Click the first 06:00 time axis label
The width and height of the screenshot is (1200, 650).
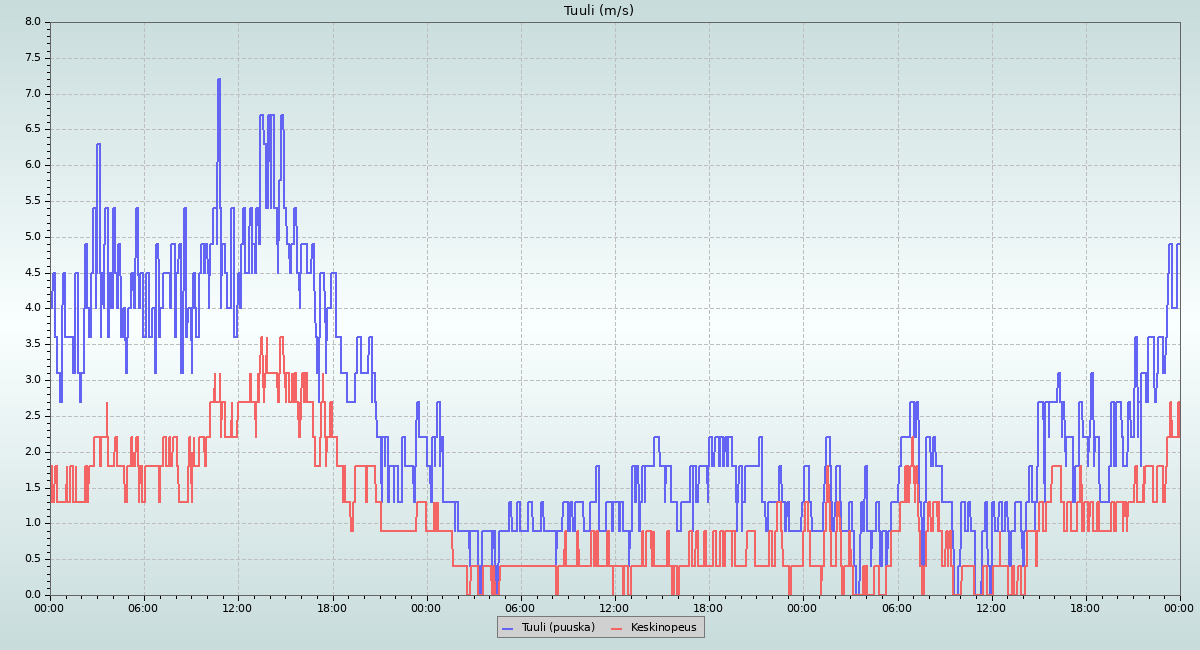[144, 607]
